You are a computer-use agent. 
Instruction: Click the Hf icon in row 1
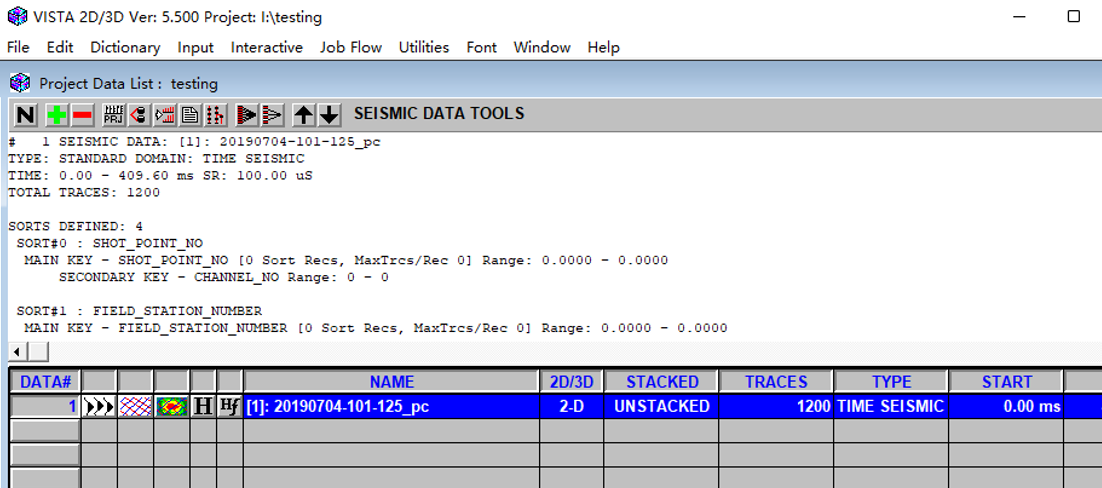click(229, 406)
